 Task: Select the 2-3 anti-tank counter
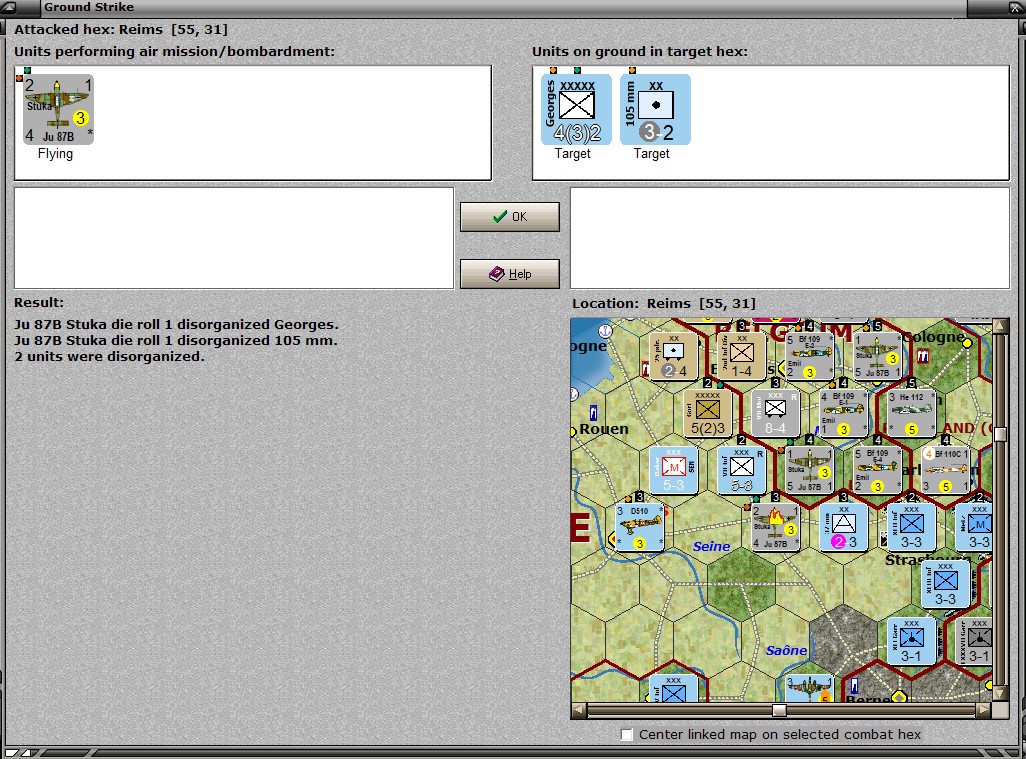pyautogui.click(x=843, y=527)
